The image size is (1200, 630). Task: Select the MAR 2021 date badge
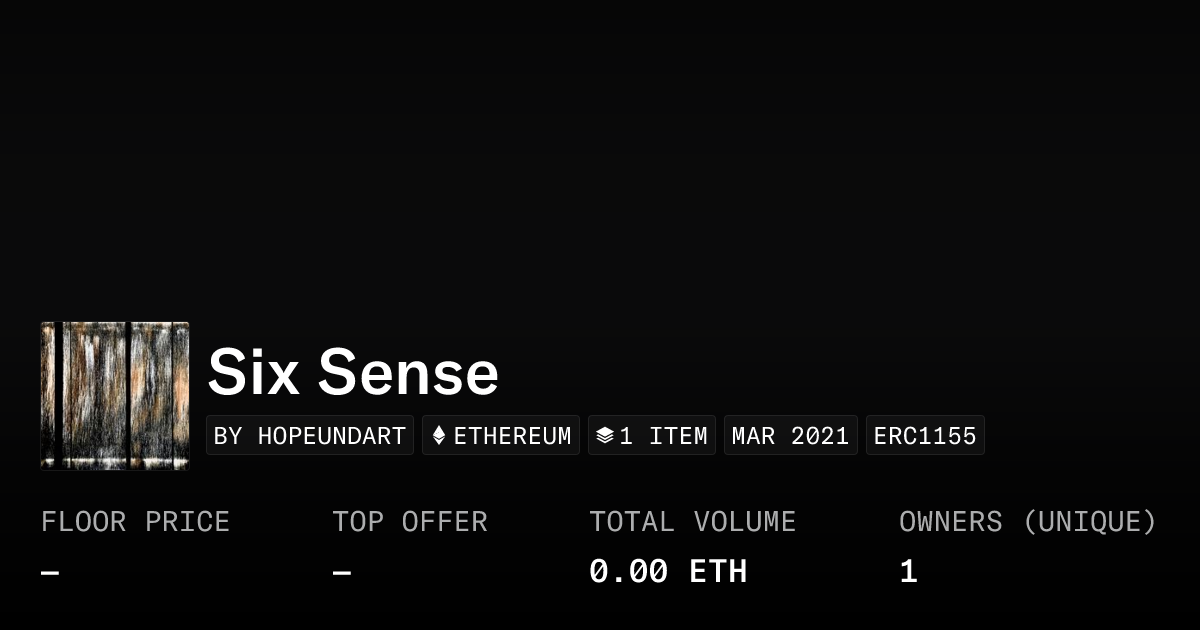tap(790, 436)
